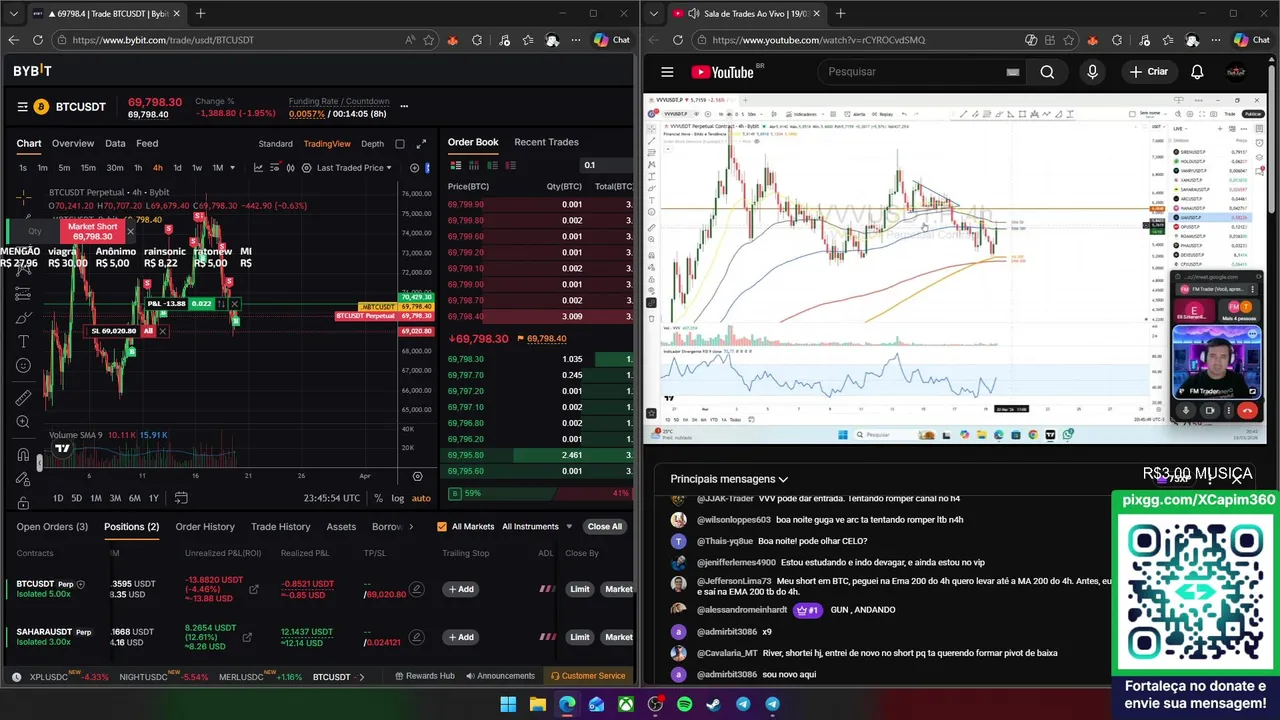Click the Windows Start button
Screen dimensions: 1280x720
pyautogui.click(x=508, y=704)
